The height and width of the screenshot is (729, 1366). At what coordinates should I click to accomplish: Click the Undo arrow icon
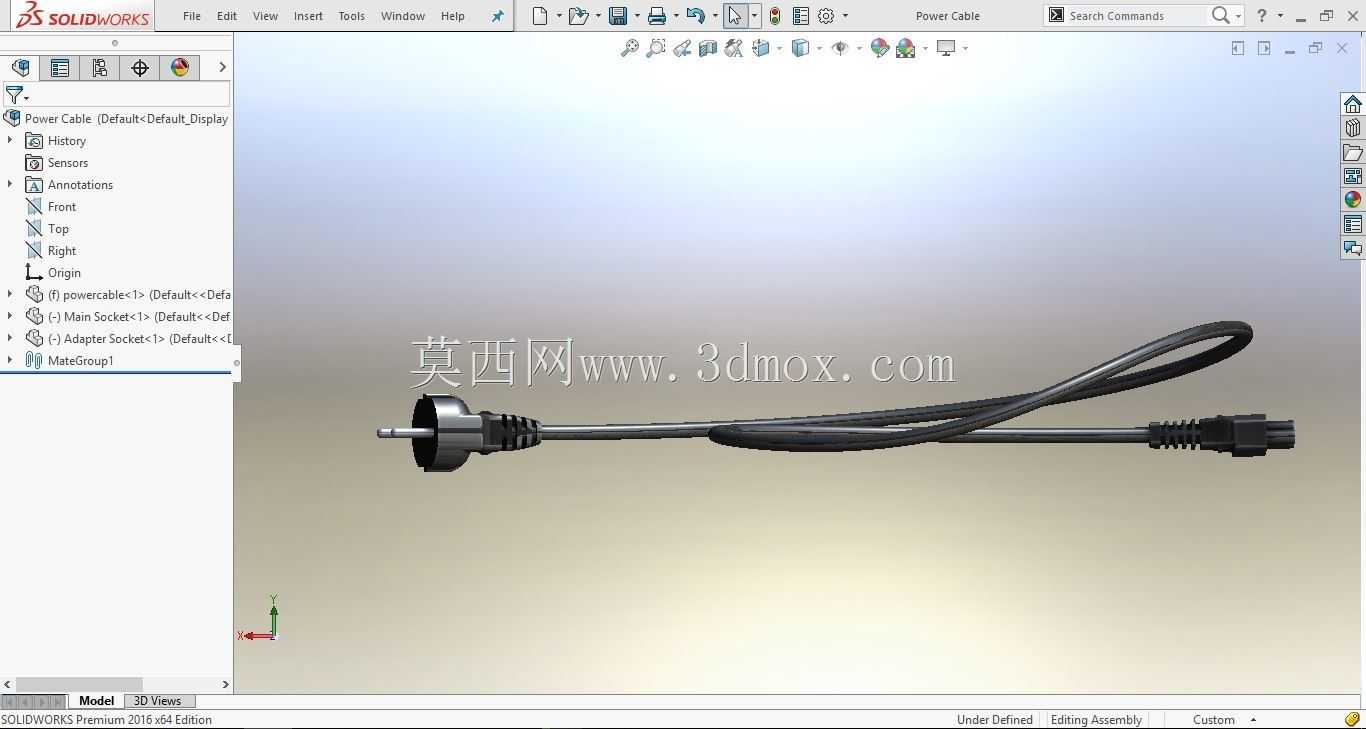click(x=696, y=16)
